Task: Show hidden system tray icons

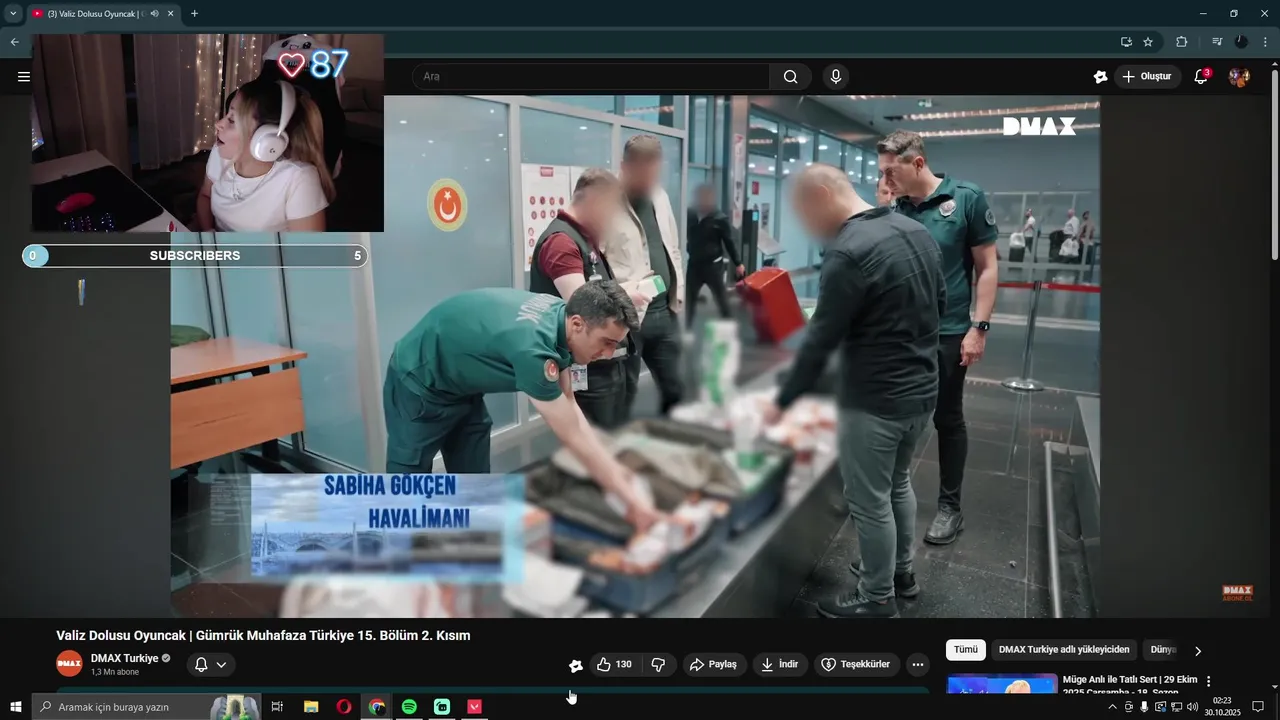Action: [1112, 707]
